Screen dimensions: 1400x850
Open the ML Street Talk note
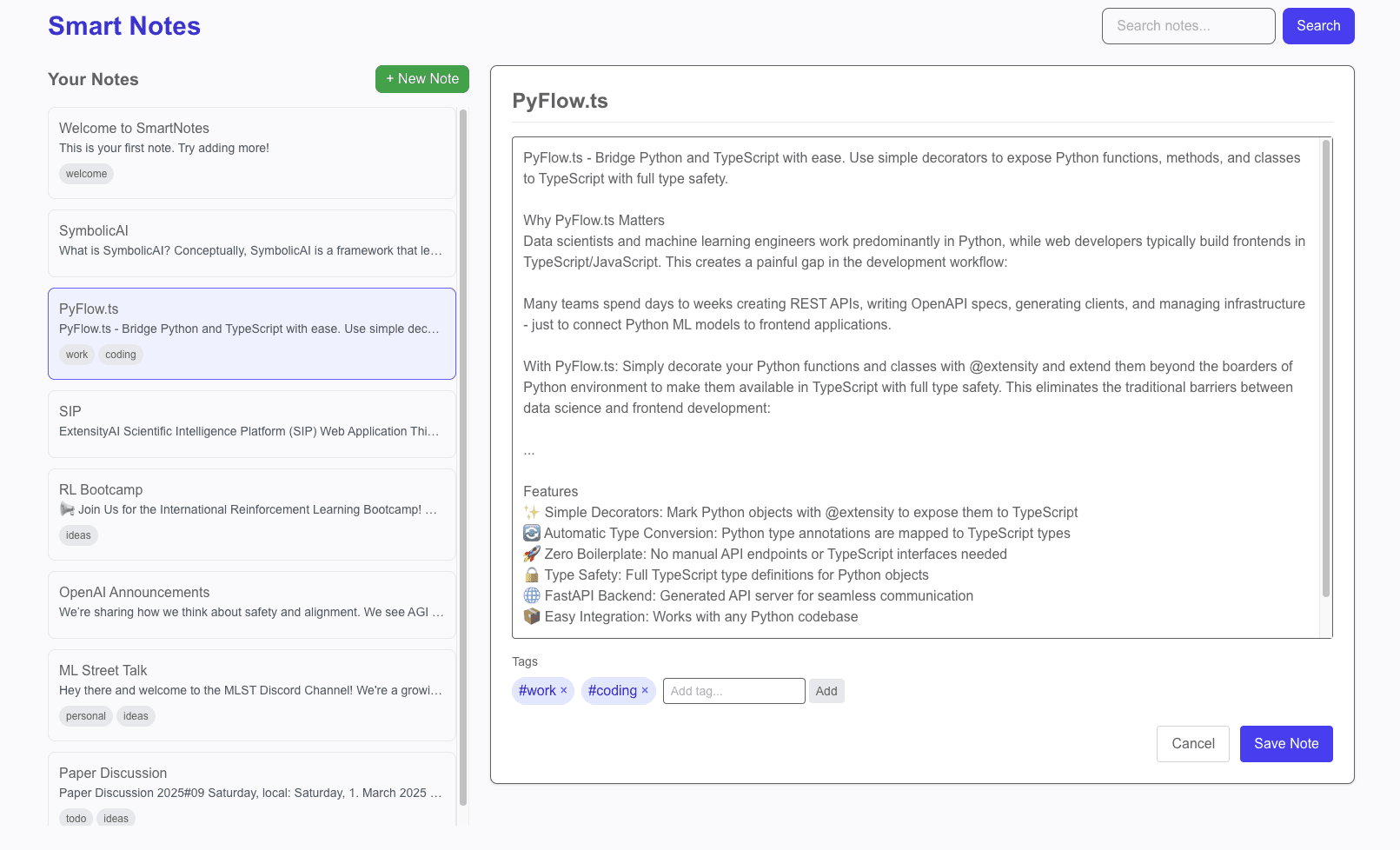coord(252,695)
